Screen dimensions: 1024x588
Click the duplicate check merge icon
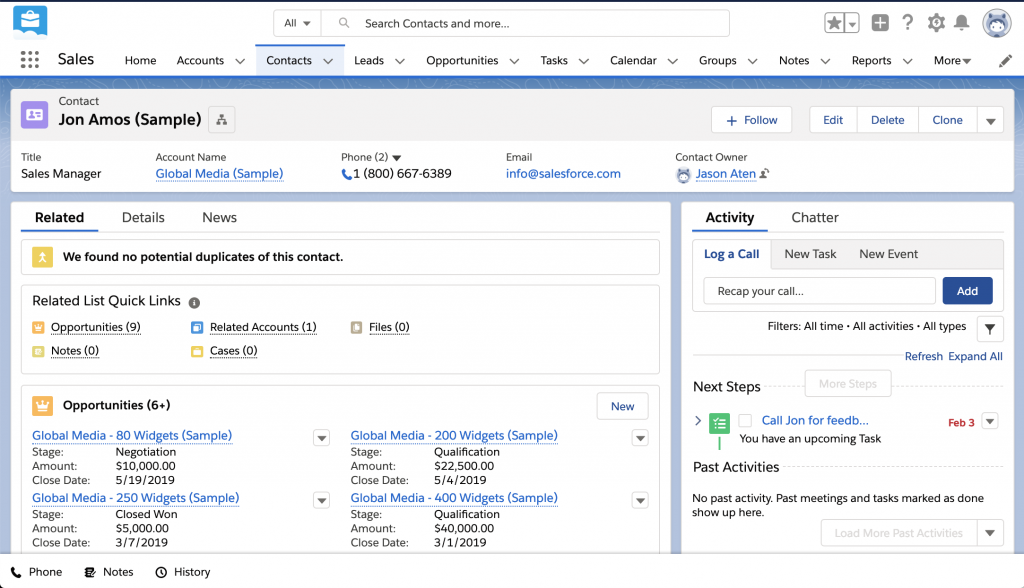[x=42, y=257]
